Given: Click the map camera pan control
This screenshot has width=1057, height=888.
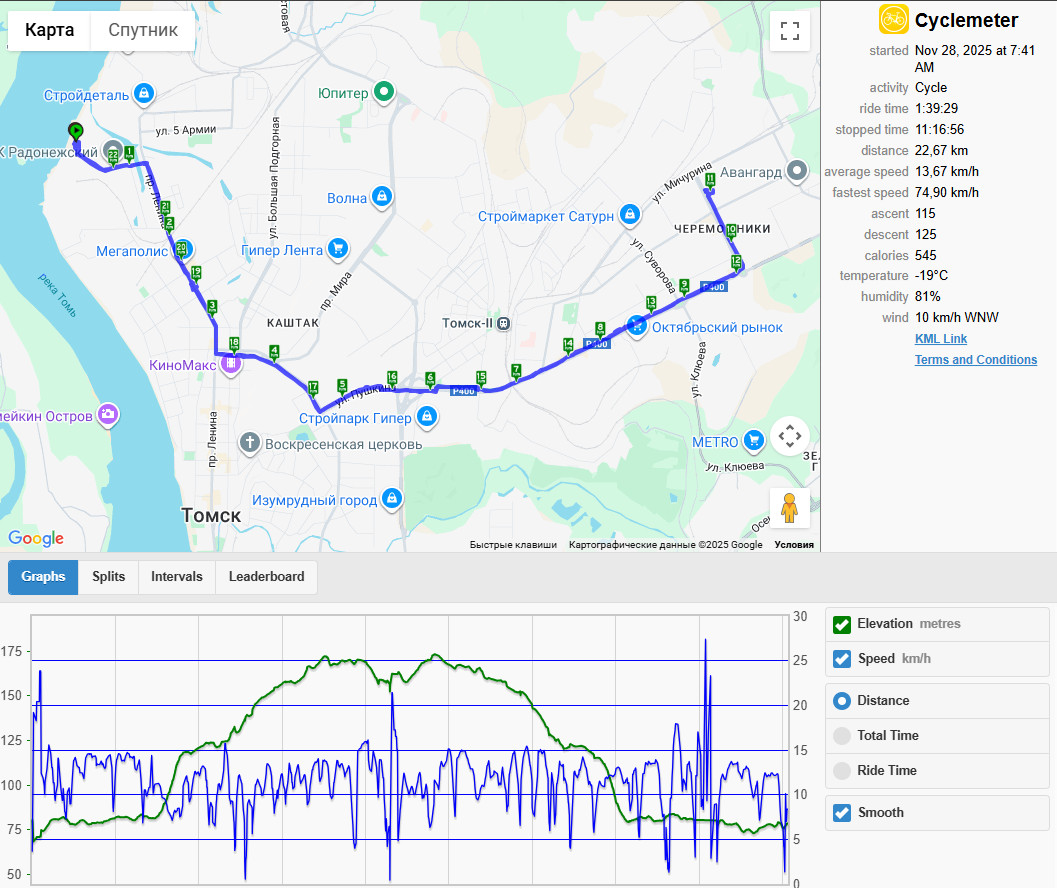Looking at the screenshot, I should (789, 436).
